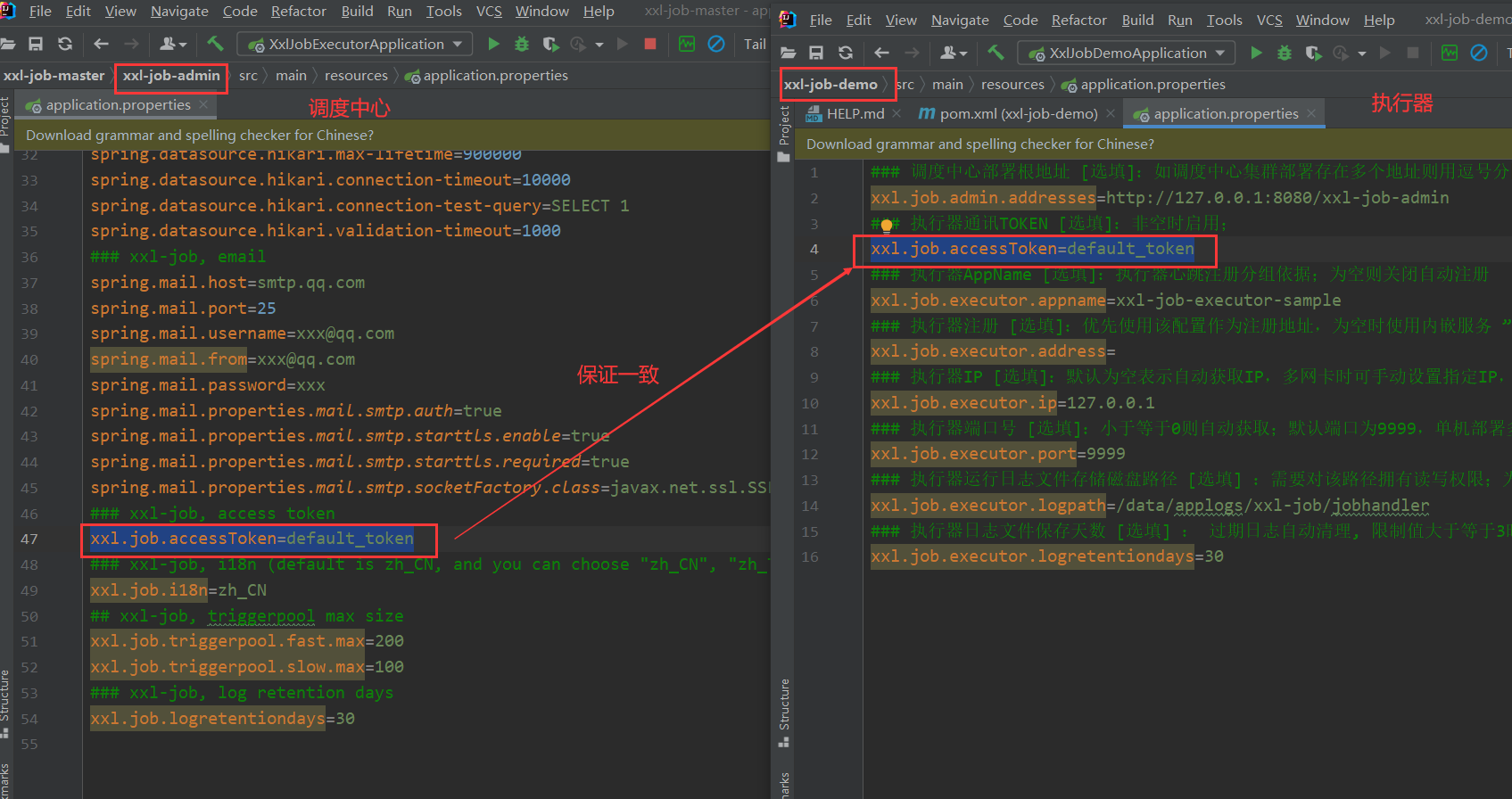Click the Reload/sync icon in xxl-job-master window
The height and width of the screenshot is (799, 1512).
coord(65,44)
